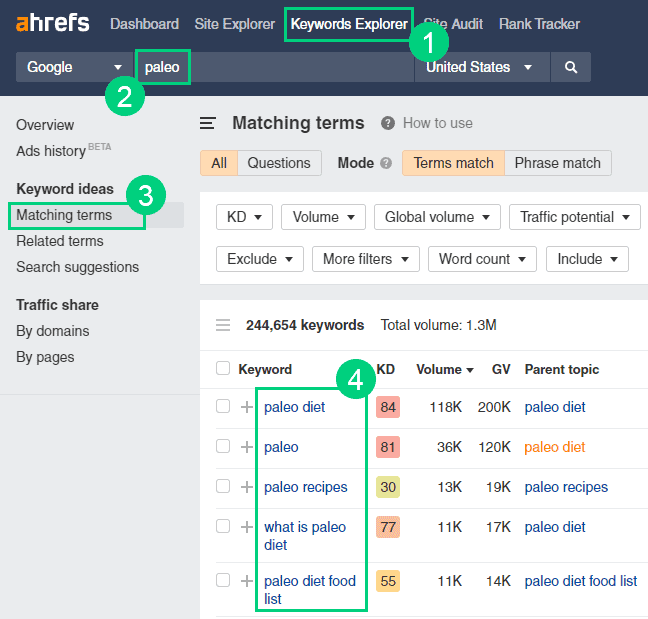This screenshot has width=648, height=619.
Task: Click the KD 30 difficulty badge
Action: pos(388,487)
